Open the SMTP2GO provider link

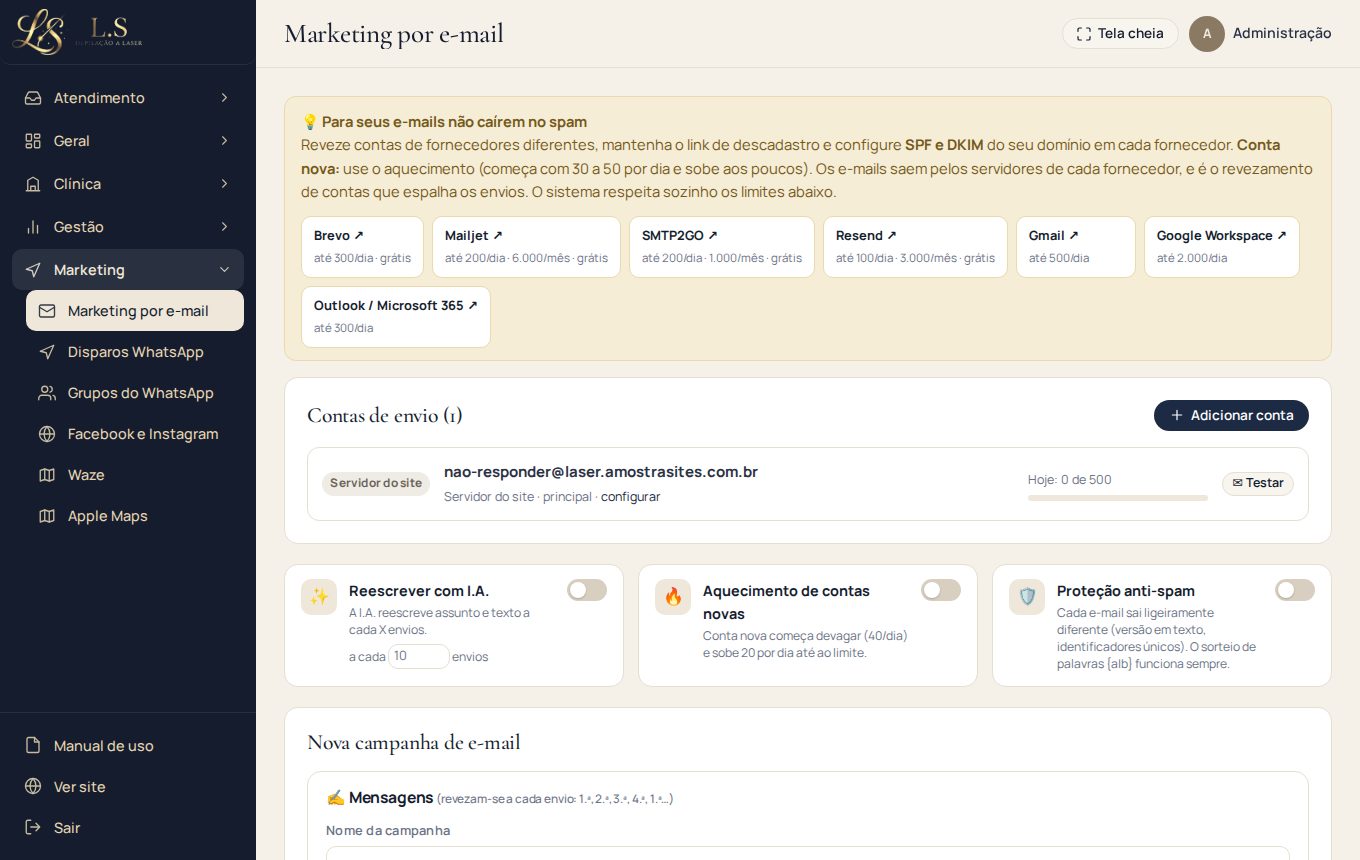coord(722,247)
